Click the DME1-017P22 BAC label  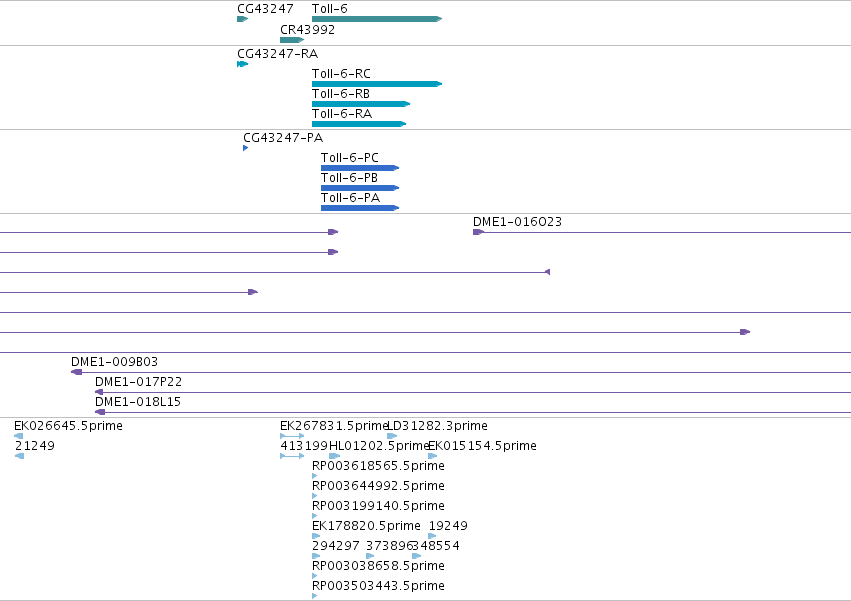tap(138, 382)
